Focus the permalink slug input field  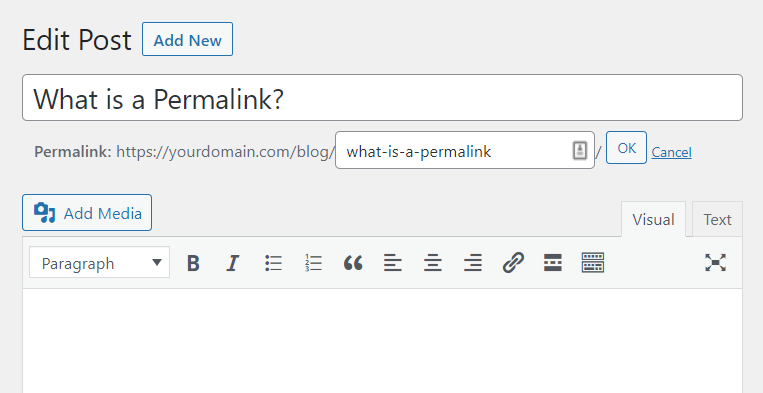(465, 150)
